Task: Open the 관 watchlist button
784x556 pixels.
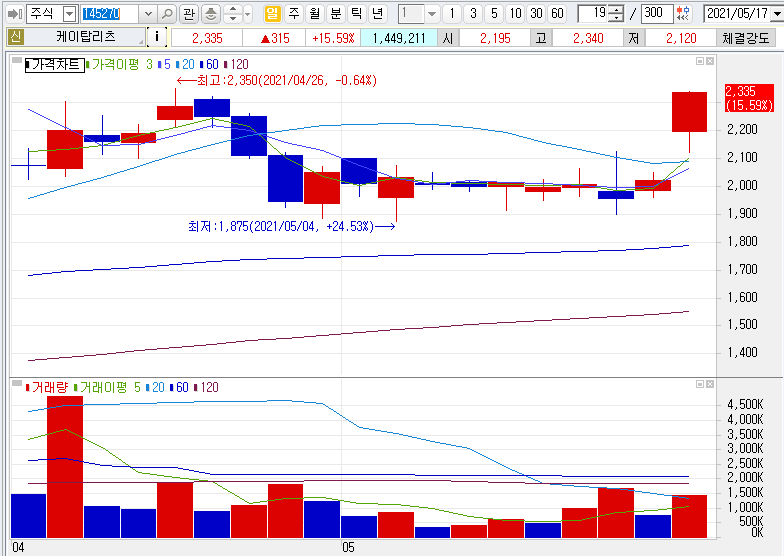Action: tap(188, 14)
